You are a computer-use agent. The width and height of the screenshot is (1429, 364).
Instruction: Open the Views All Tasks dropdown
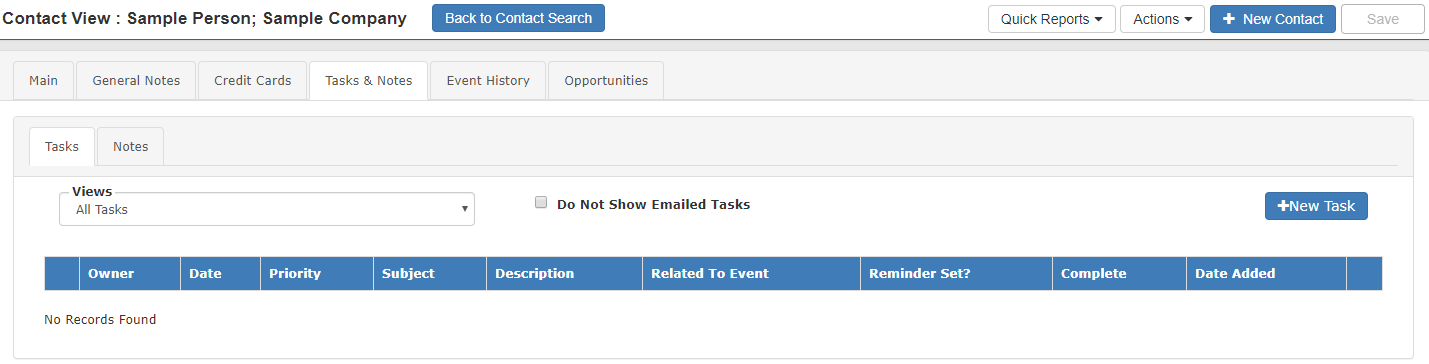click(267, 210)
